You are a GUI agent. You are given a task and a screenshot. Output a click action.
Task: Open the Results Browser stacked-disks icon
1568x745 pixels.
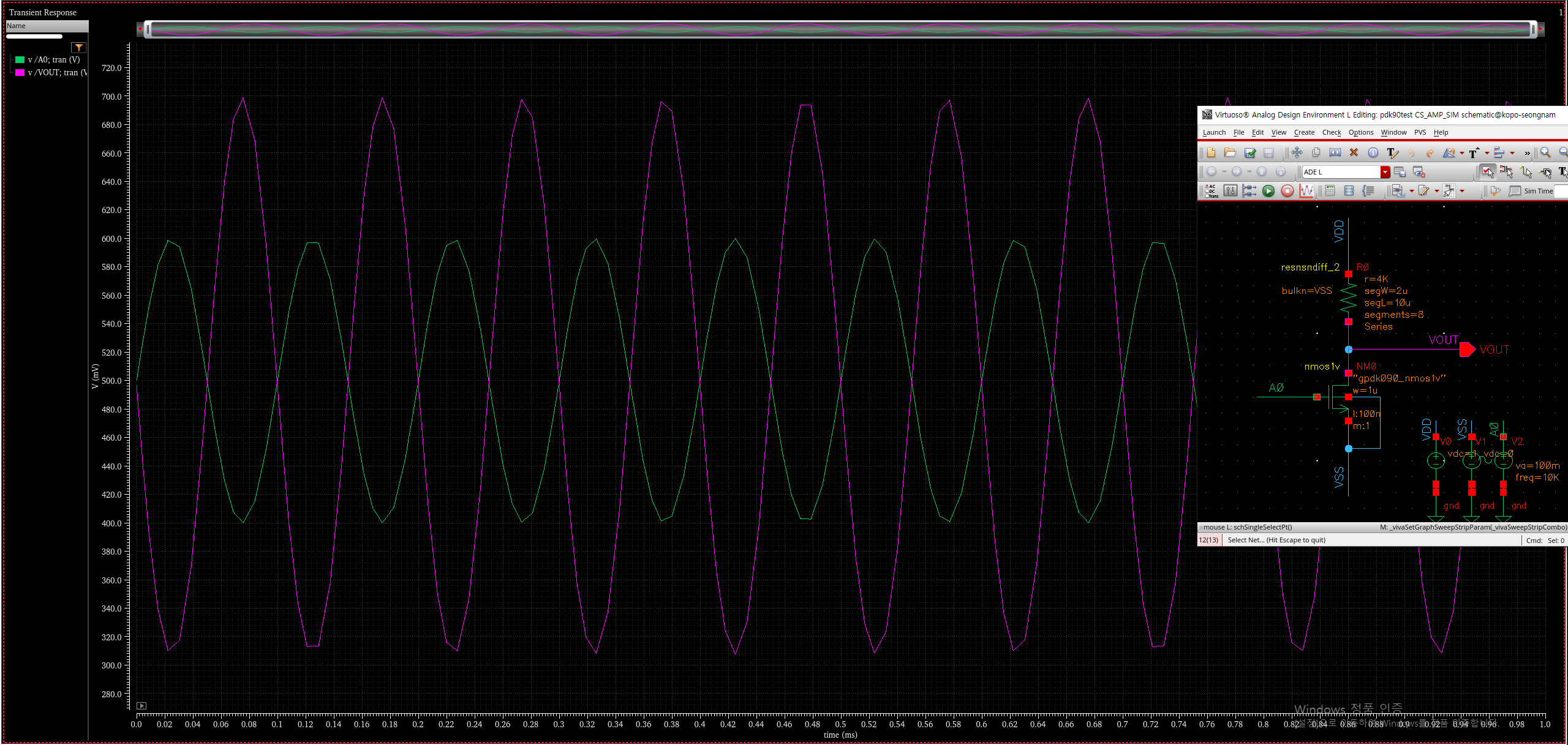[x=1349, y=191]
